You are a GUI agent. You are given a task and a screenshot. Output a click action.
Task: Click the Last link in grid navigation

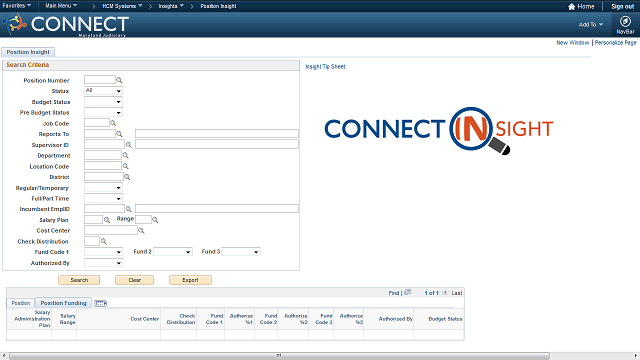[457, 293]
